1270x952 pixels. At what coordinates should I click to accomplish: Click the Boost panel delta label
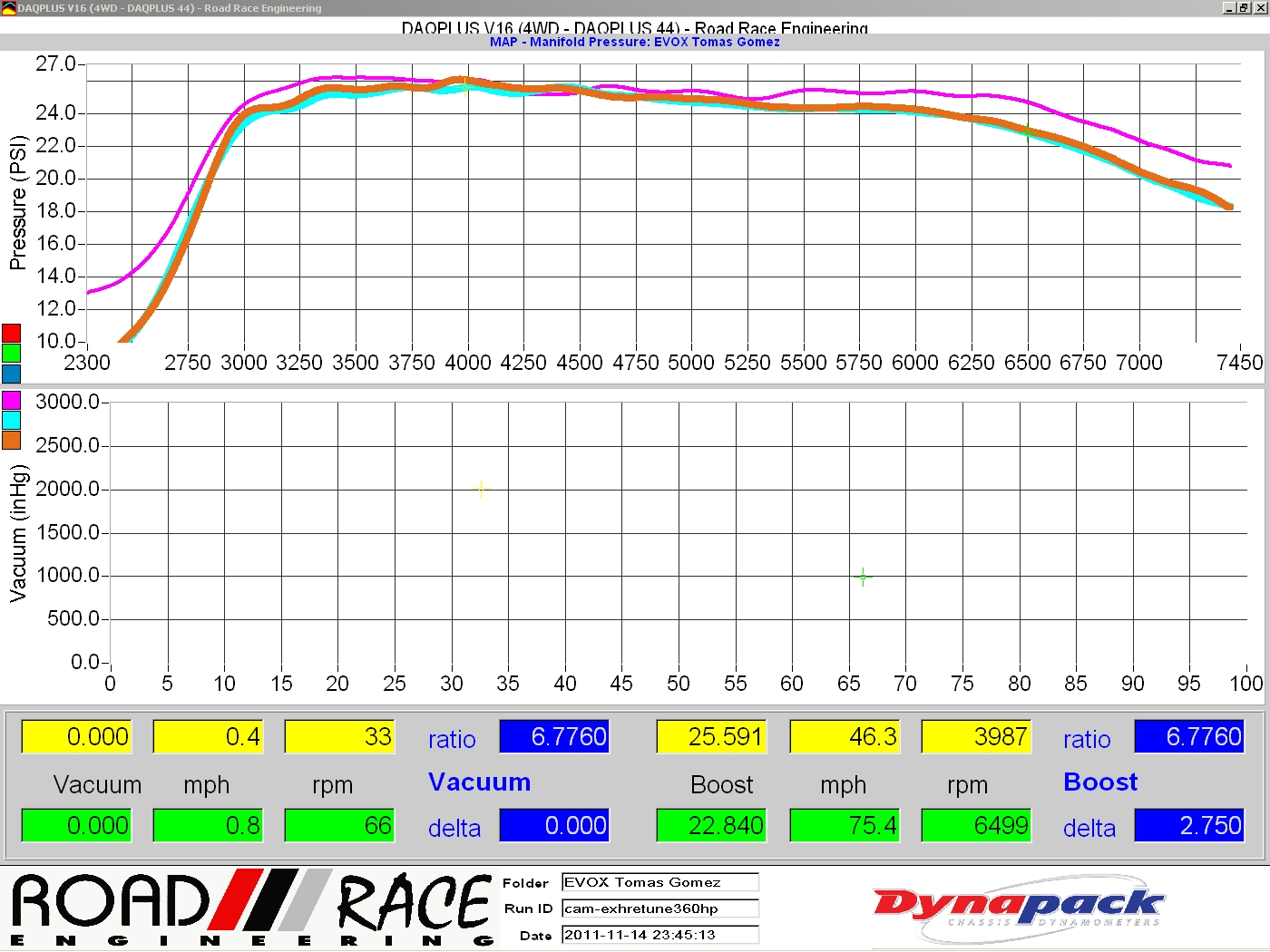point(1089,829)
